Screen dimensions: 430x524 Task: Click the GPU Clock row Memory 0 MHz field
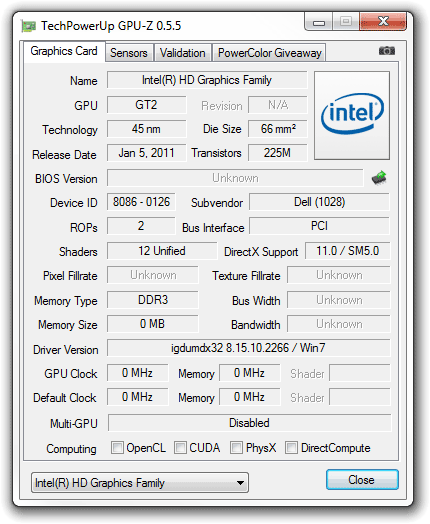250,373
